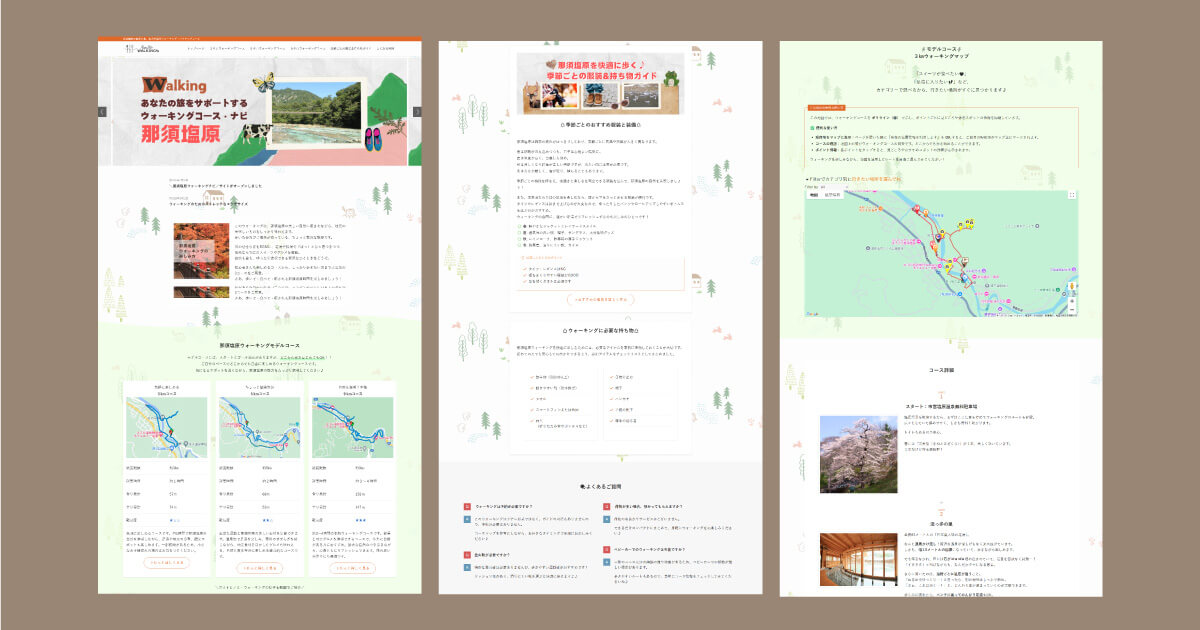Advance the hero slider with next arrow
The image size is (1200, 630).
click(417, 111)
